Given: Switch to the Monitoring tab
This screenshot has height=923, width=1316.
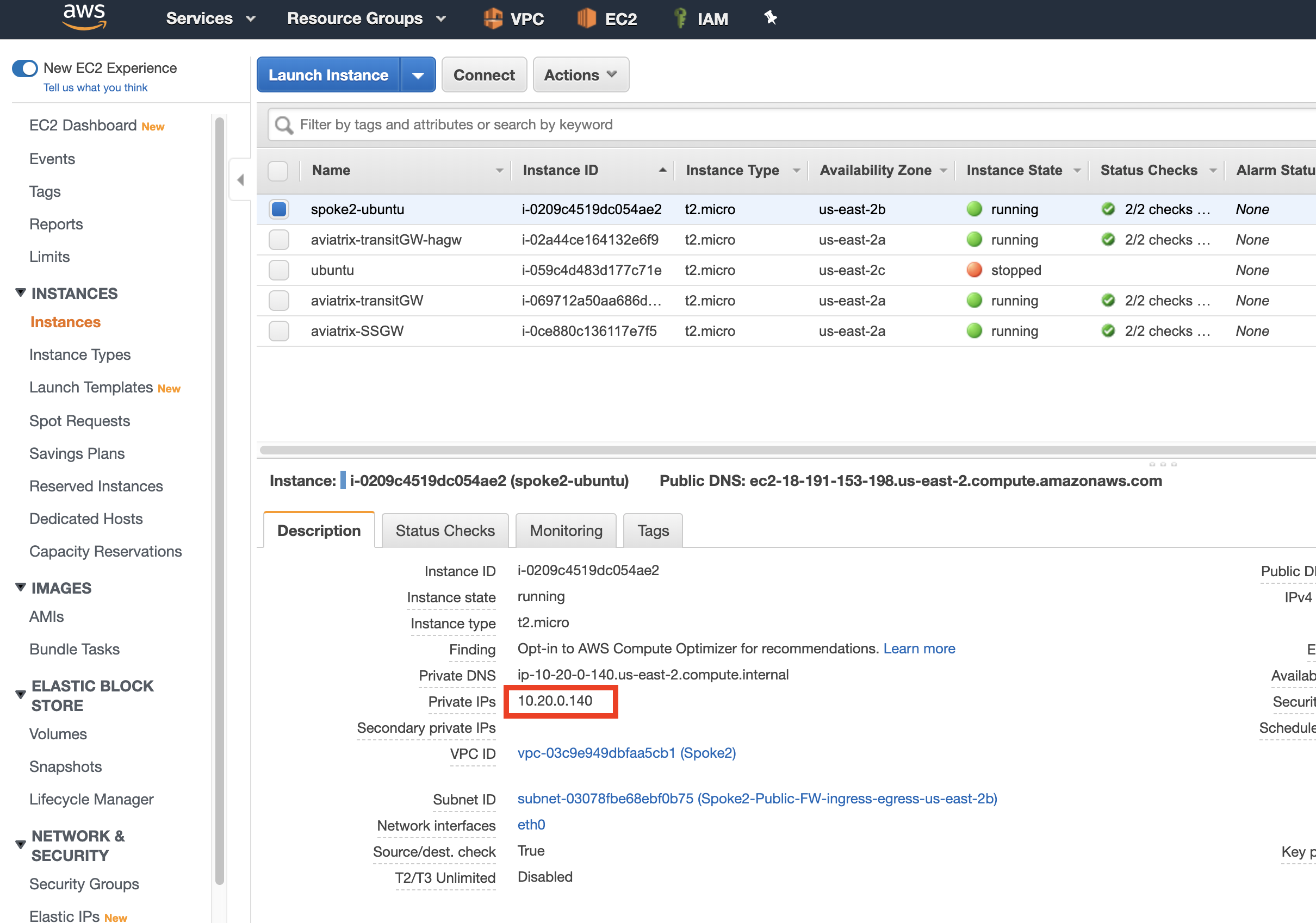Looking at the screenshot, I should (566, 531).
